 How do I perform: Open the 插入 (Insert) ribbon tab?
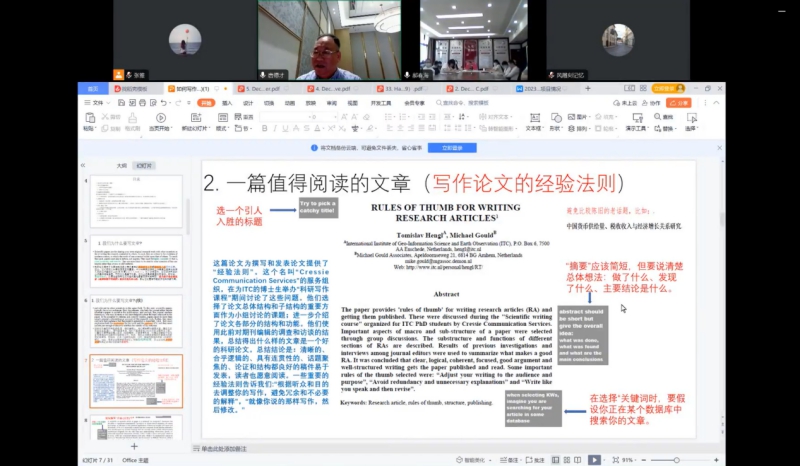pos(227,102)
